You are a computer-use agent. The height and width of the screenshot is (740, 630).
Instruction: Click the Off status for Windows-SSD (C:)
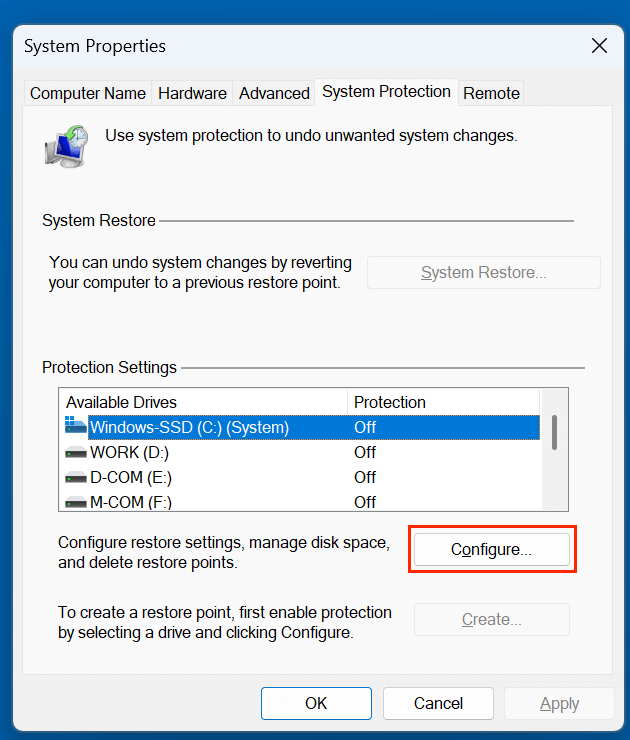pos(365,428)
